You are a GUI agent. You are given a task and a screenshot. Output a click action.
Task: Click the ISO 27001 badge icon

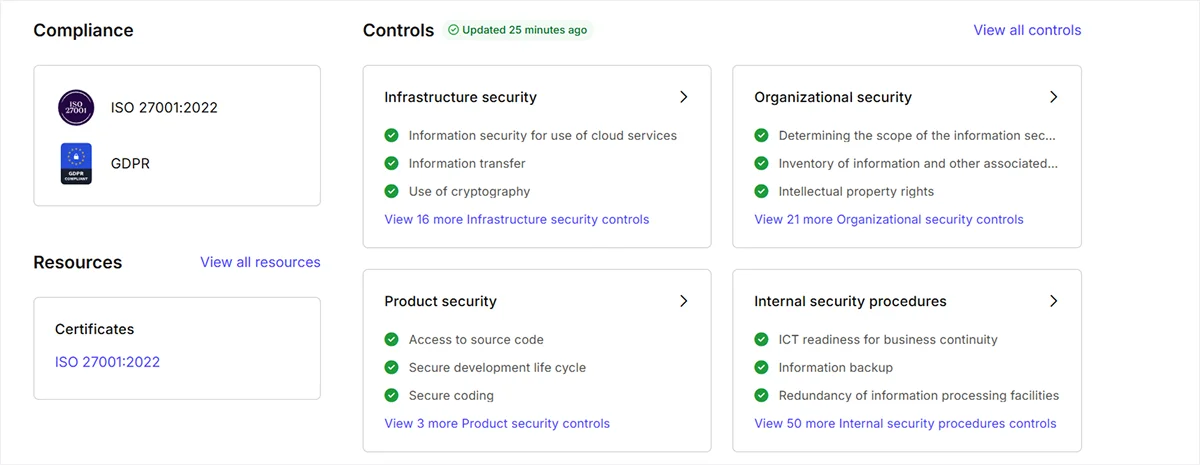[76, 107]
